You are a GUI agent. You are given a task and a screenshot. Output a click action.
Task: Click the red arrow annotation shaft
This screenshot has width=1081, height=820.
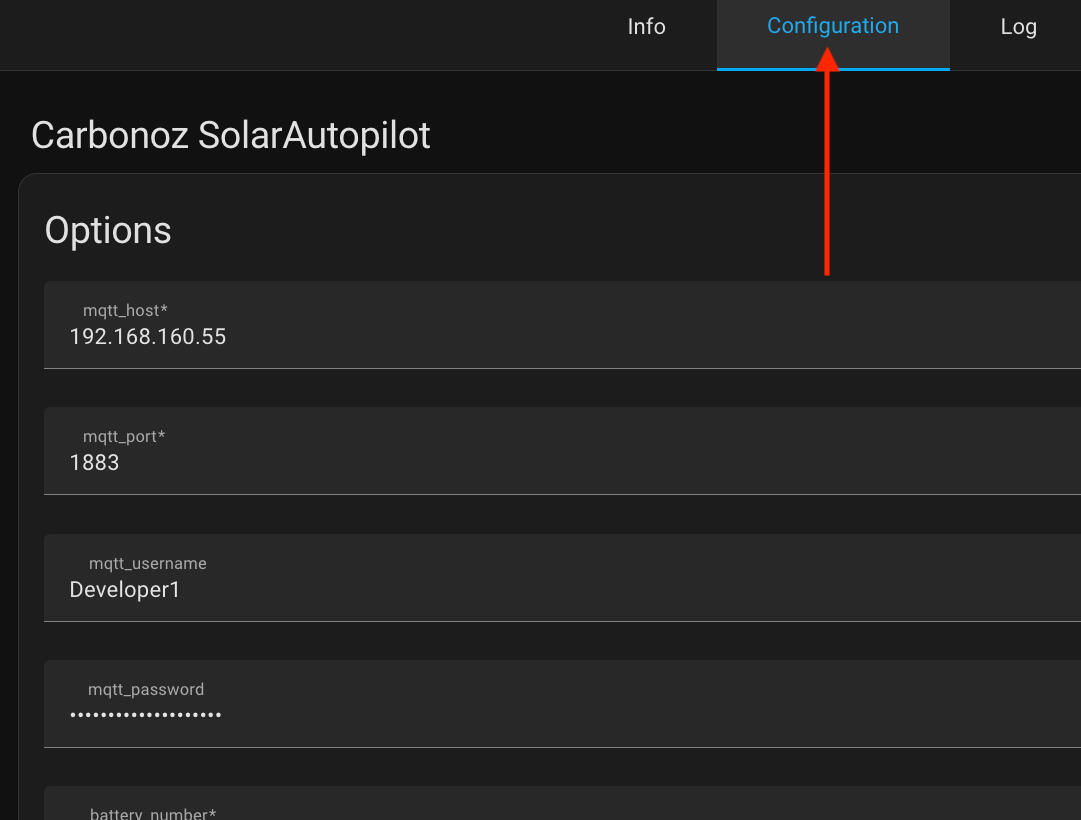[826, 180]
